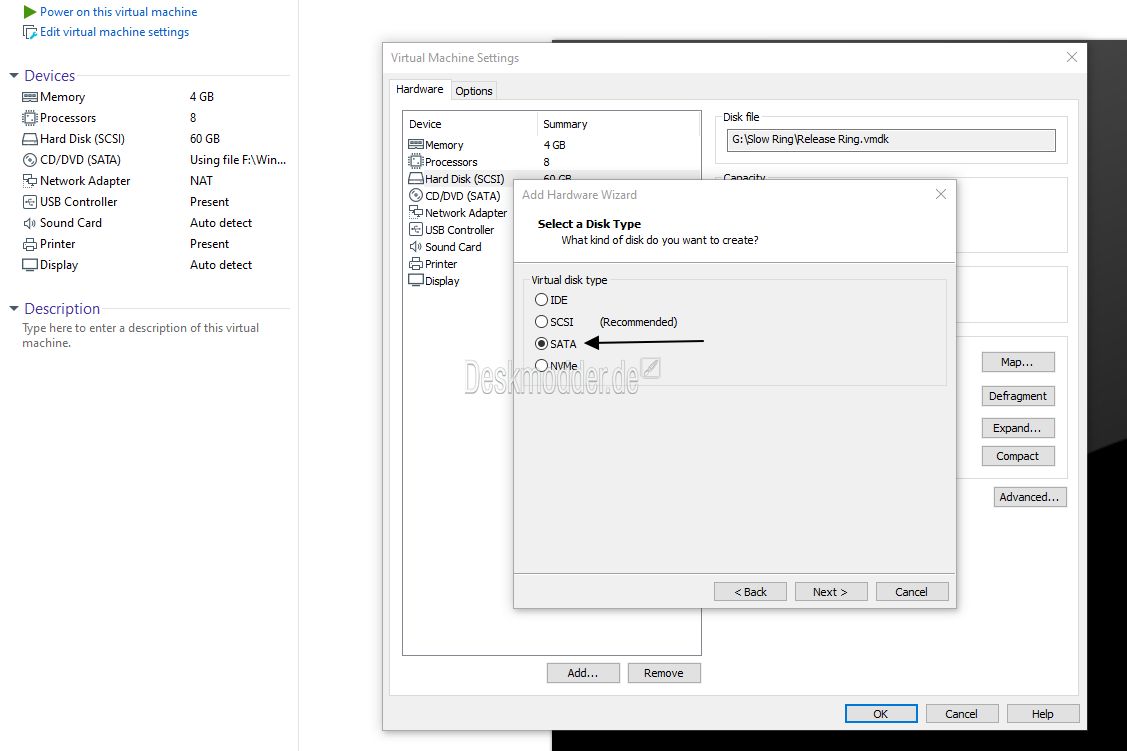Click Sound Card icon in Settings device list

(x=415, y=247)
